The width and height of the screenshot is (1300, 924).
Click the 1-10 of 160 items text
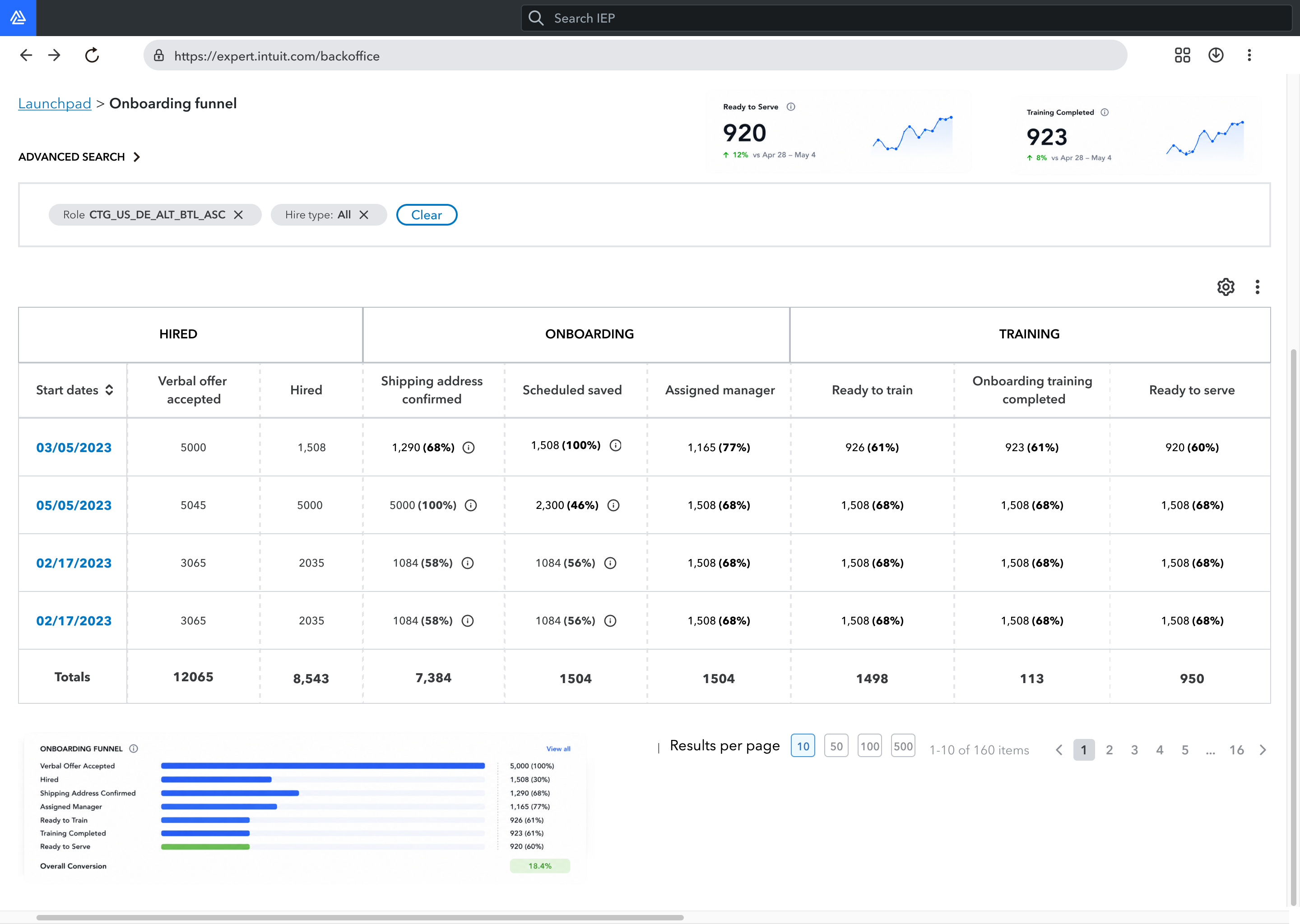tap(979, 750)
